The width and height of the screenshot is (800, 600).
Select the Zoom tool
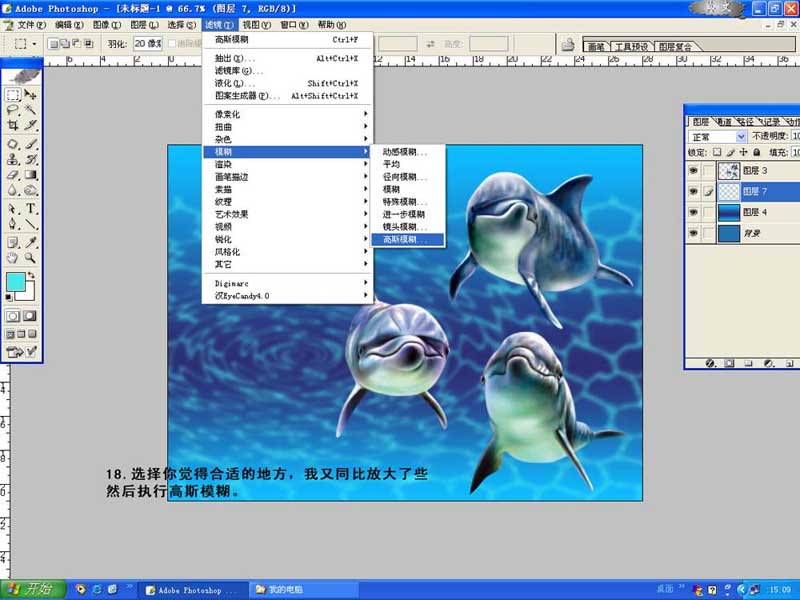pos(31,258)
